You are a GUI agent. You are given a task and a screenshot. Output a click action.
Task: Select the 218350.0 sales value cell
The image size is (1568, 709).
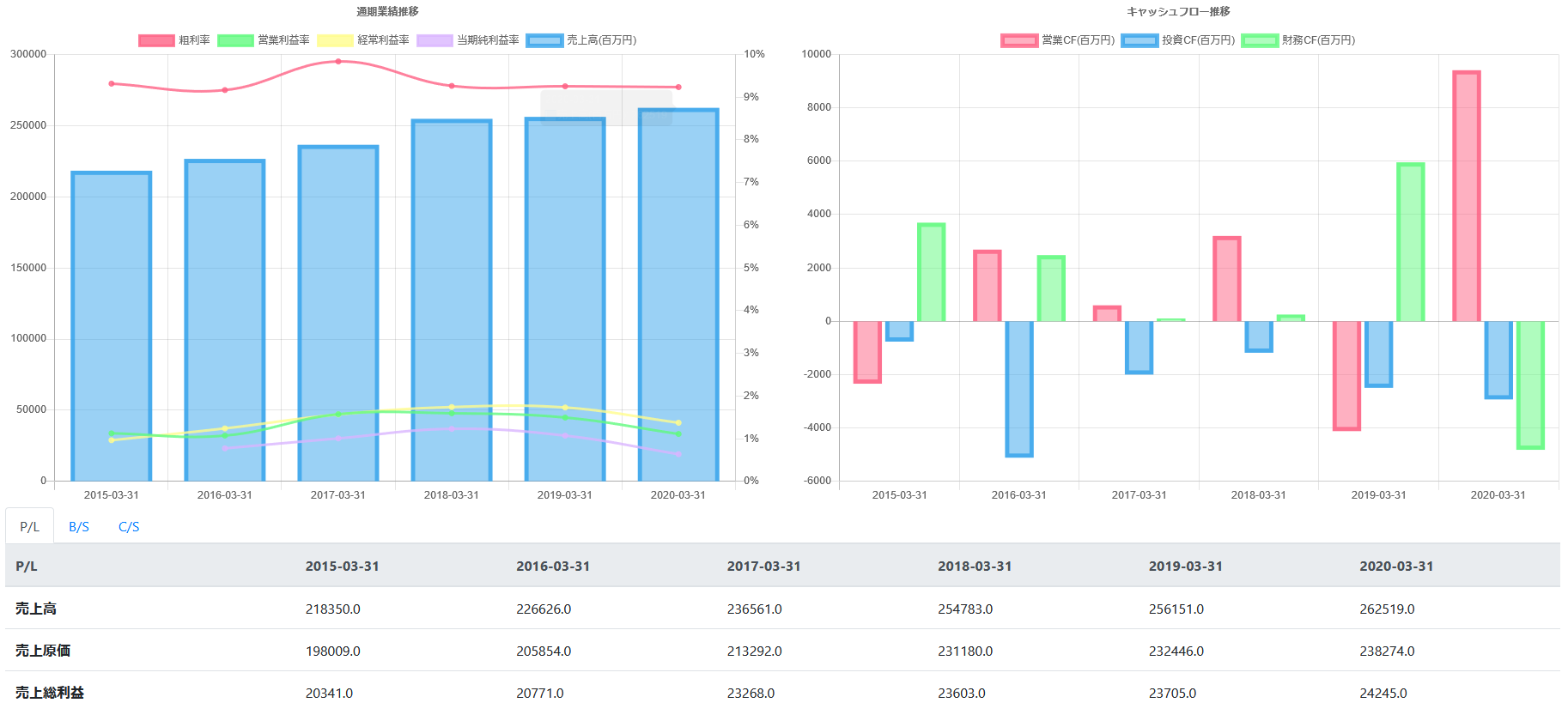(x=333, y=609)
